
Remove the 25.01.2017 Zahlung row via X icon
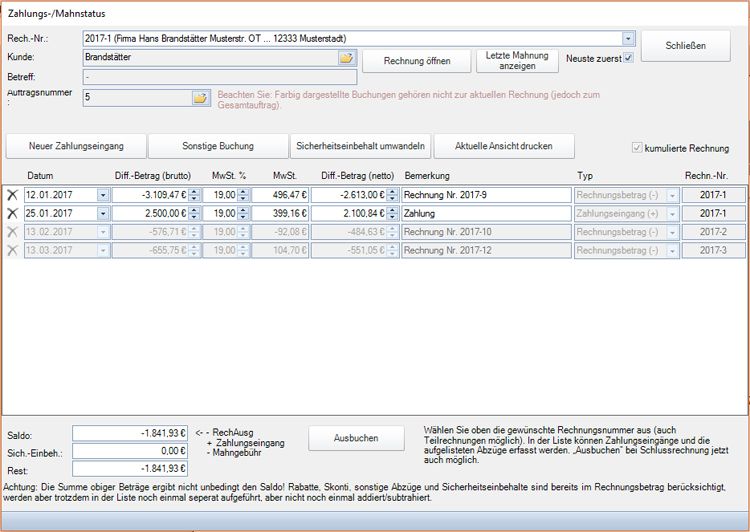(x=13, y=213)
